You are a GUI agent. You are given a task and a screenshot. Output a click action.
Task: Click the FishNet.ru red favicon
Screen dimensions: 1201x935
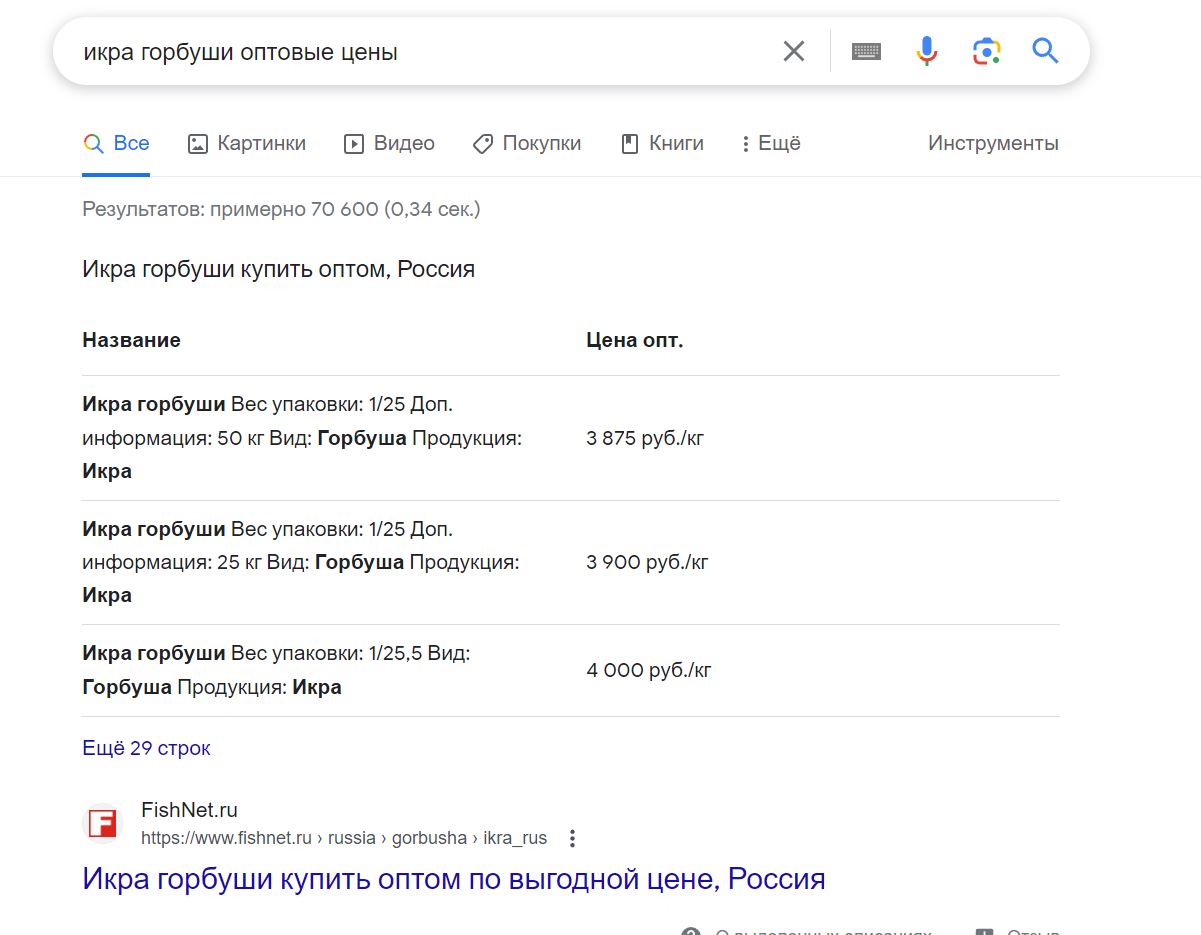102,824
